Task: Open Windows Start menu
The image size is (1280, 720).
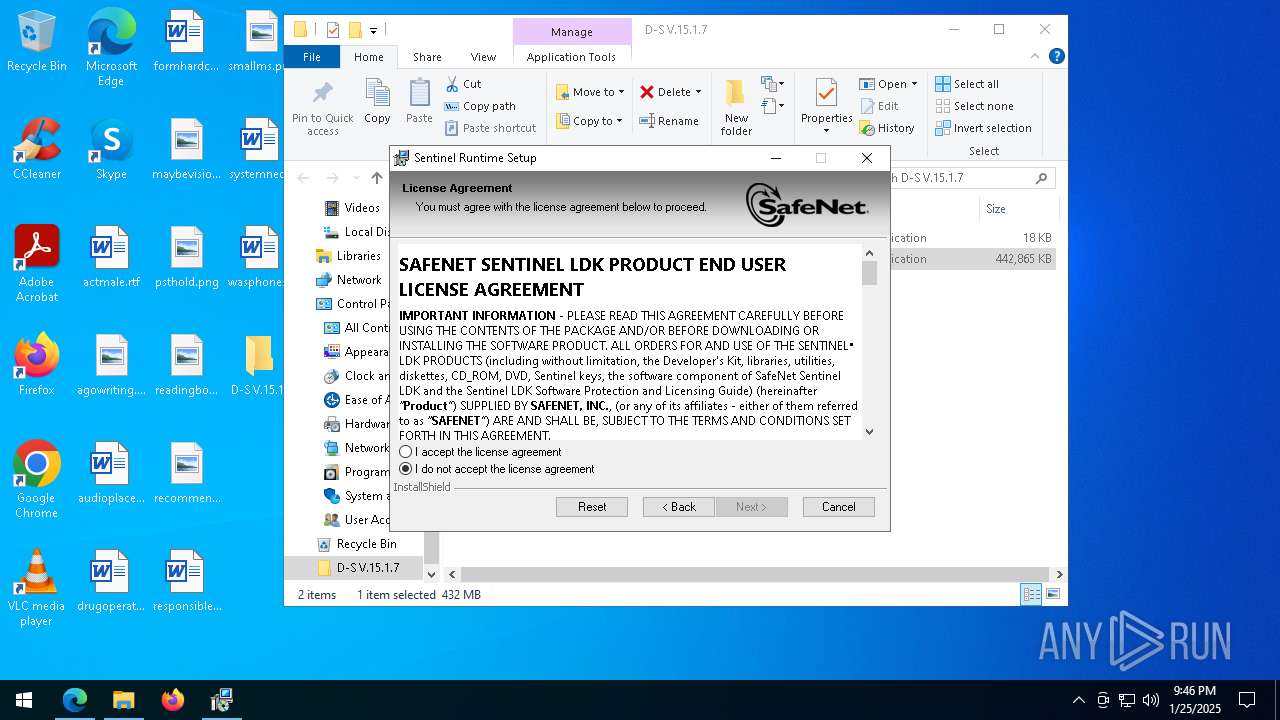Action: coord(24,700)
